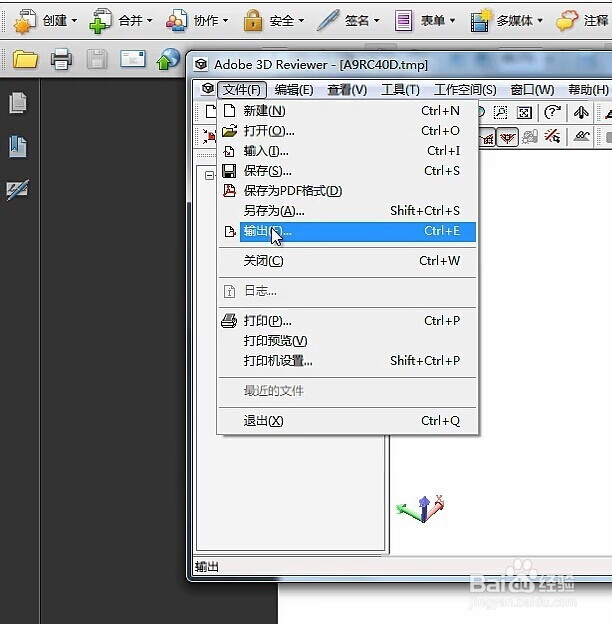612x624 pixels.
Task: Open the 窗口(W) Window menu
Action: pyautogui.click(x=532, y=90)
